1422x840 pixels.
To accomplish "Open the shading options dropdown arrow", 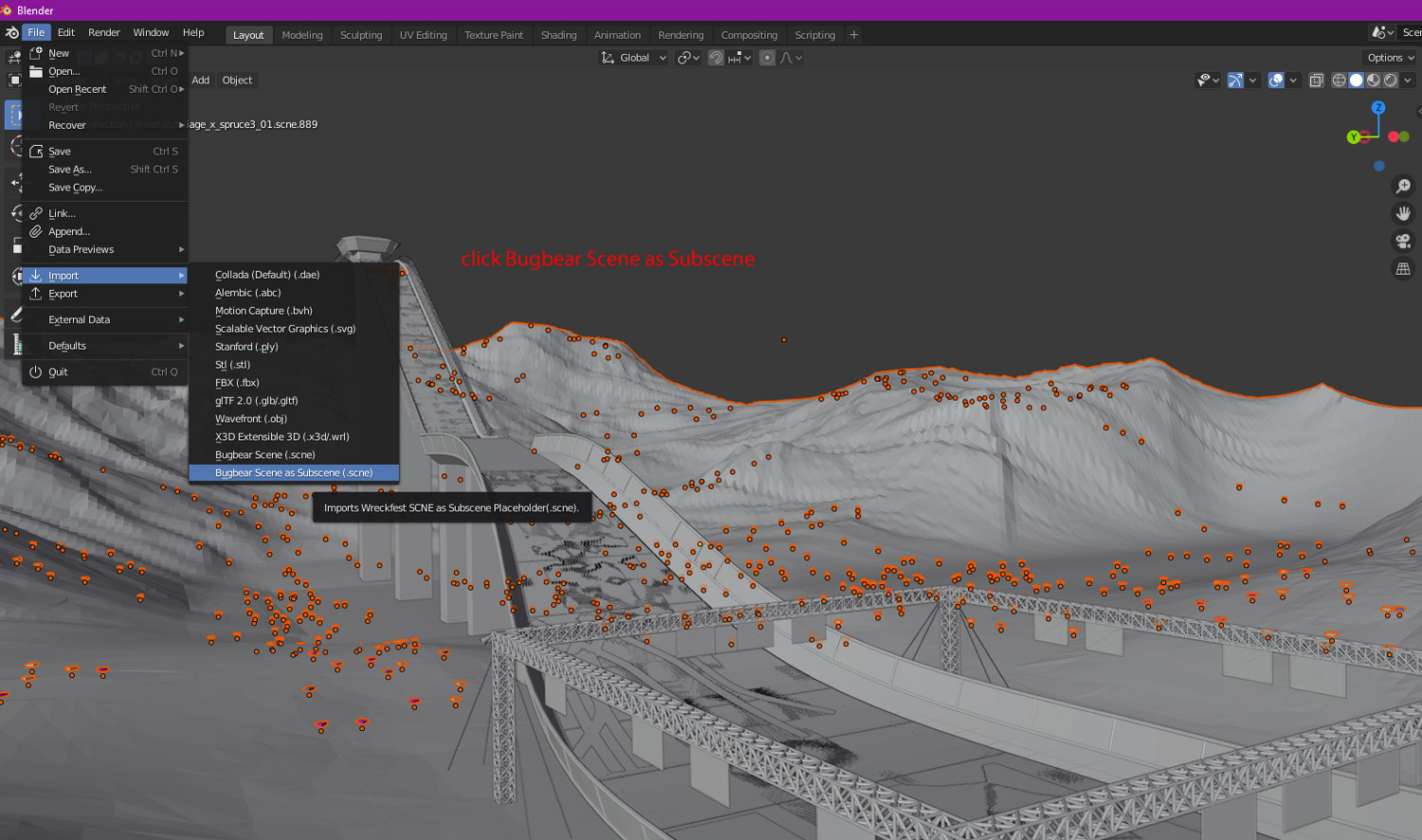I will point(1408,81).
